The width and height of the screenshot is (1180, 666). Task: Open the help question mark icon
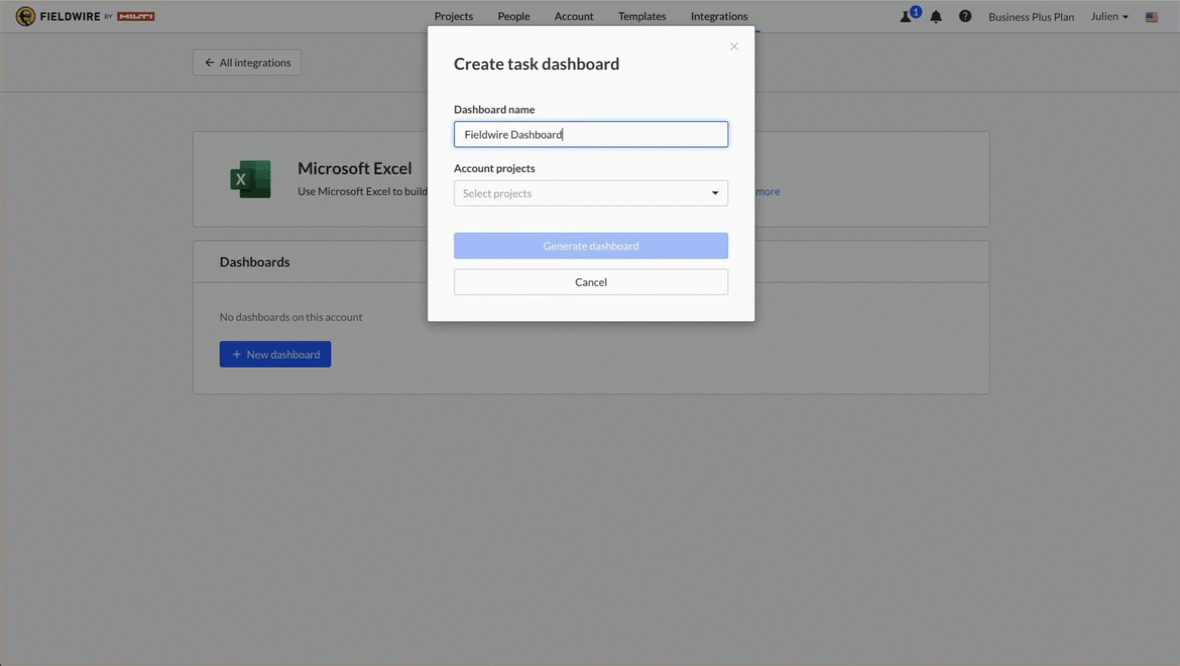click(x=965, y=16)
